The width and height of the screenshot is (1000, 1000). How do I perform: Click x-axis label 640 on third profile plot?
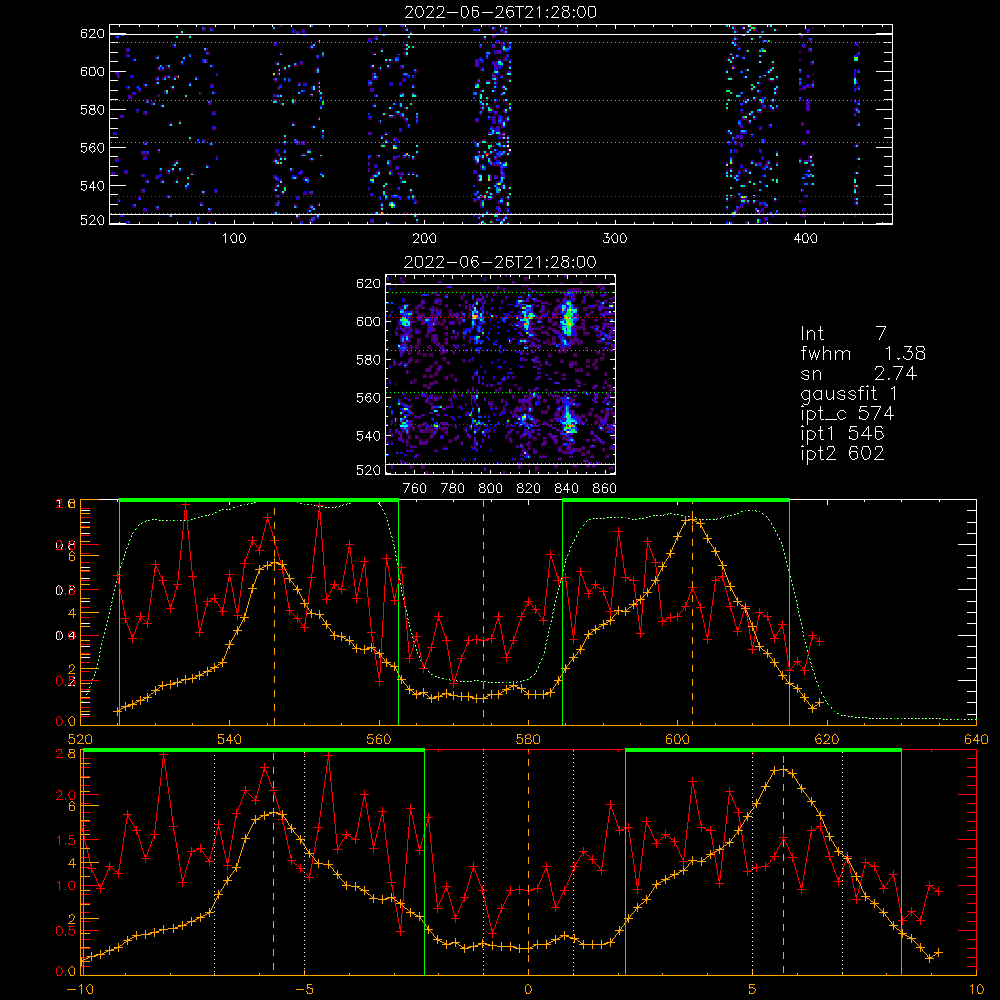pyautogui.click(x=976, y=740)
